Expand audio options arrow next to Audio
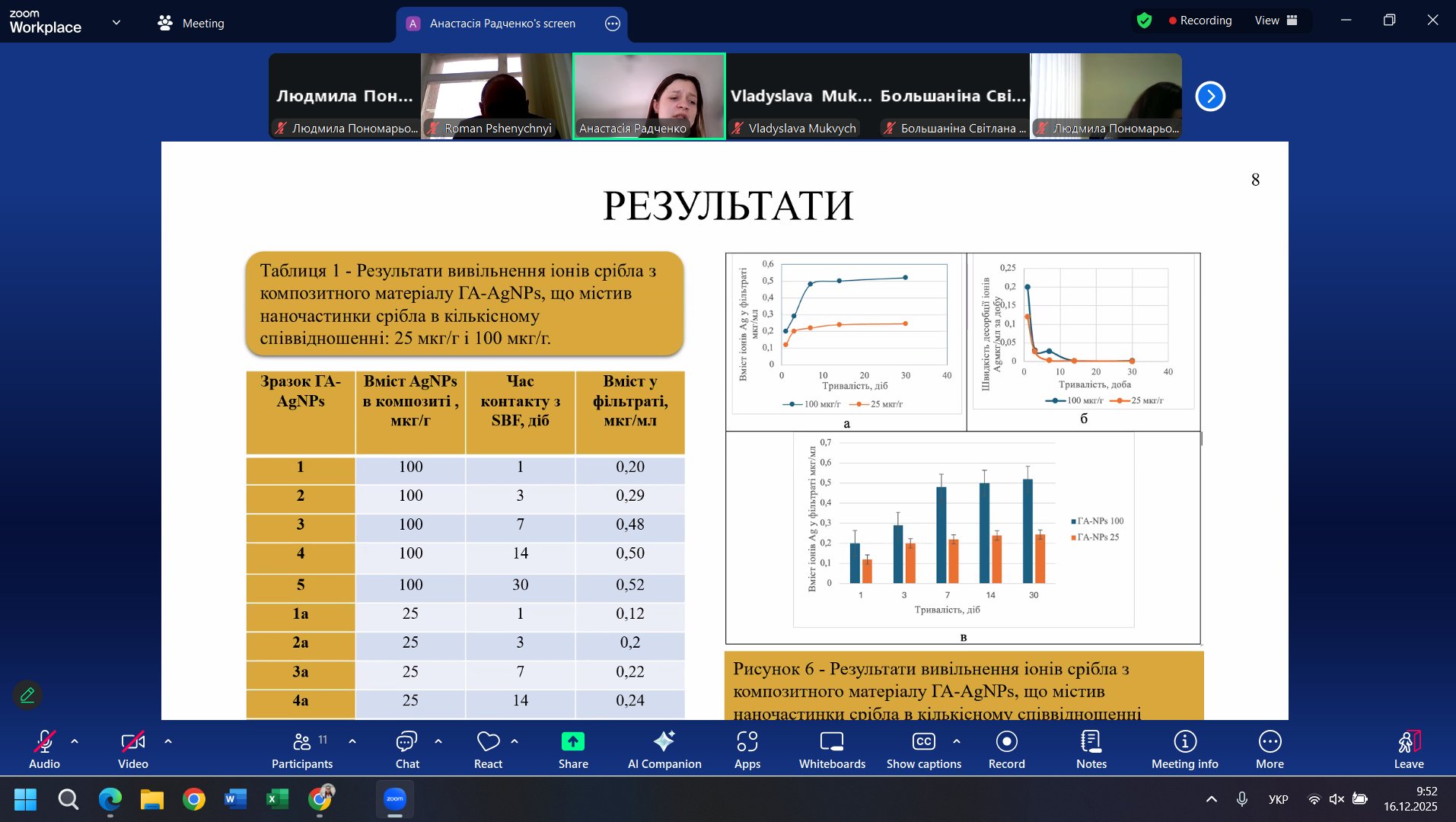This screenshot has width=1456, height=822. tap(75, 741)
